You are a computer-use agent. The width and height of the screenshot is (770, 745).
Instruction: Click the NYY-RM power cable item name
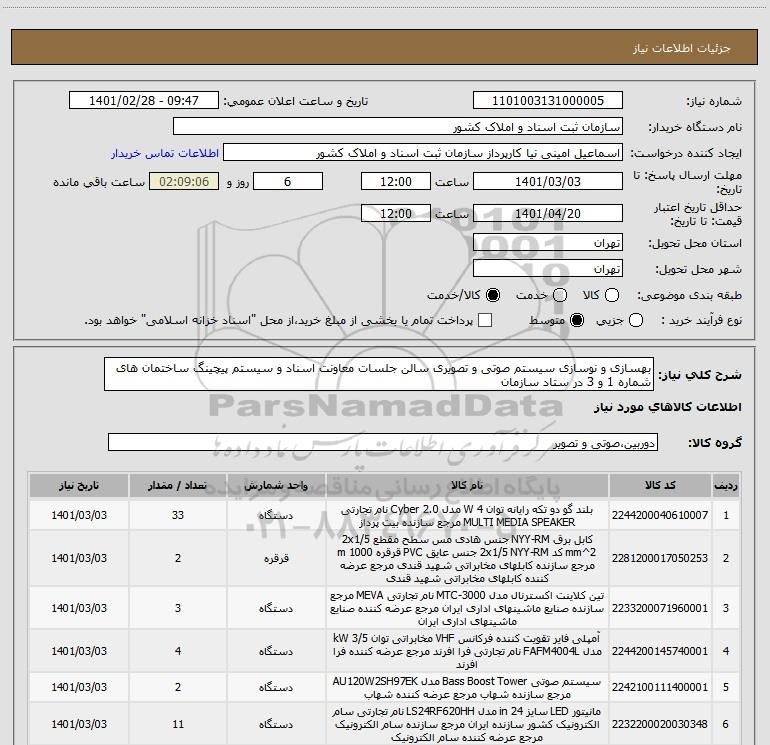pos(467,559)
